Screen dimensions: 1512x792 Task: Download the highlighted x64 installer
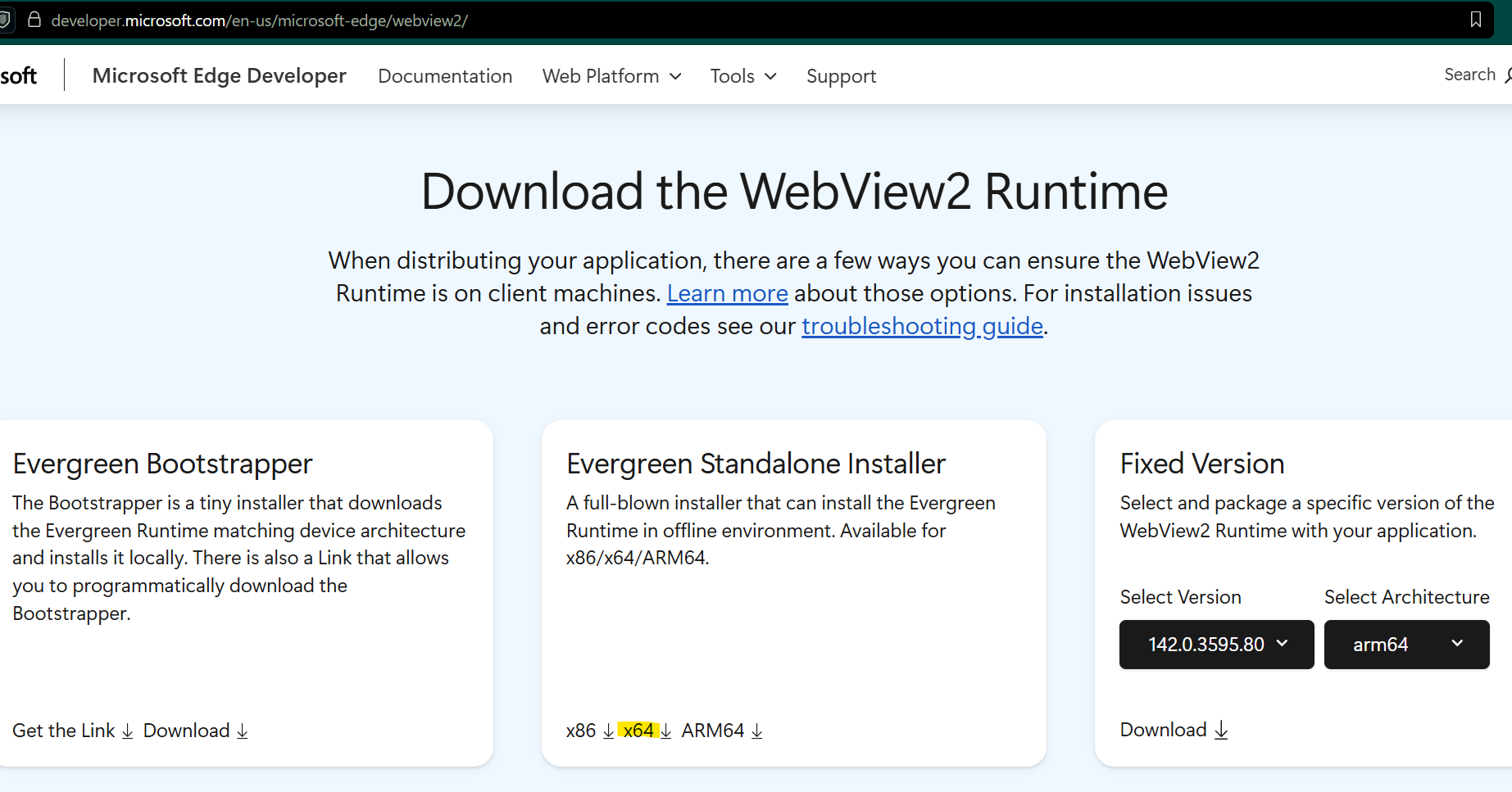639,731
